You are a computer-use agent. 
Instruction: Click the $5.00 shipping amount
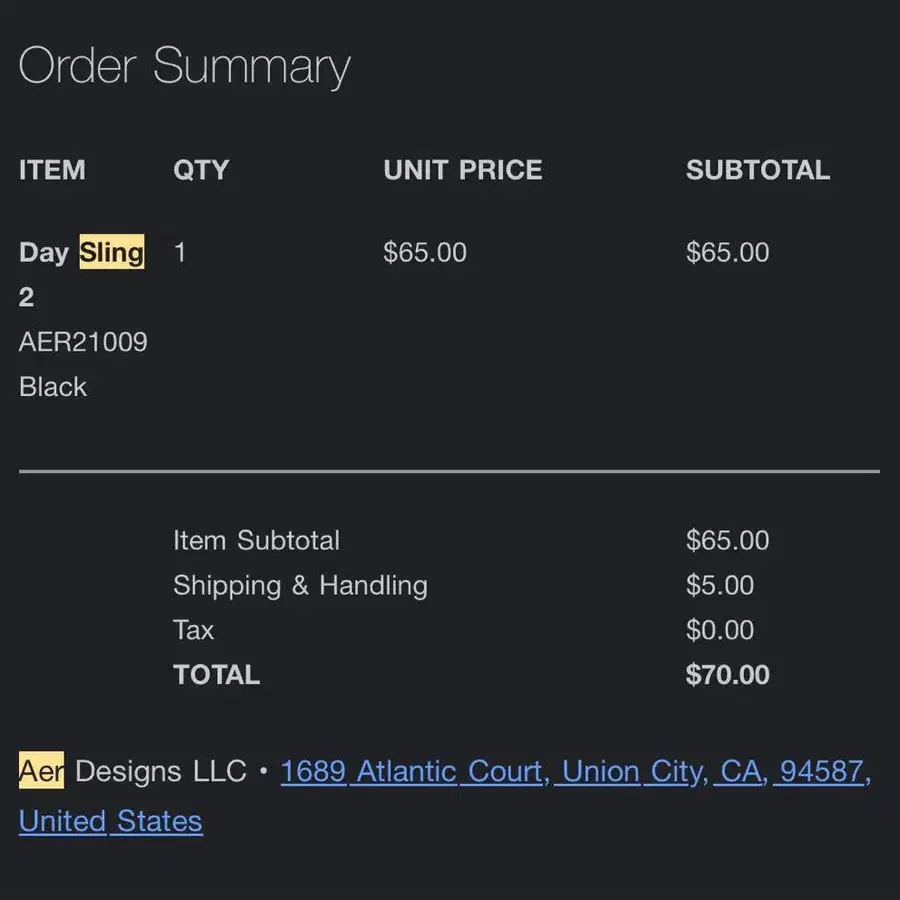click(720, 585)
